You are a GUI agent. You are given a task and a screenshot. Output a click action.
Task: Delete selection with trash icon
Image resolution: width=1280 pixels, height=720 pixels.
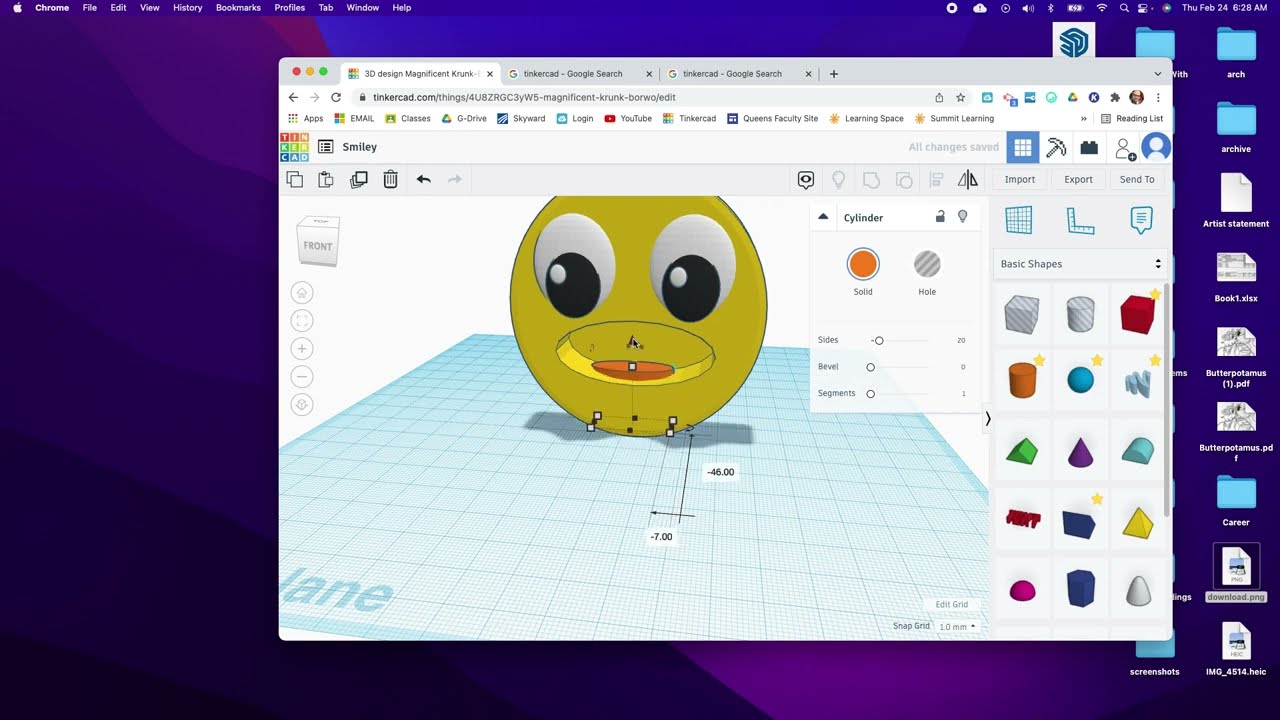(391, 179)
